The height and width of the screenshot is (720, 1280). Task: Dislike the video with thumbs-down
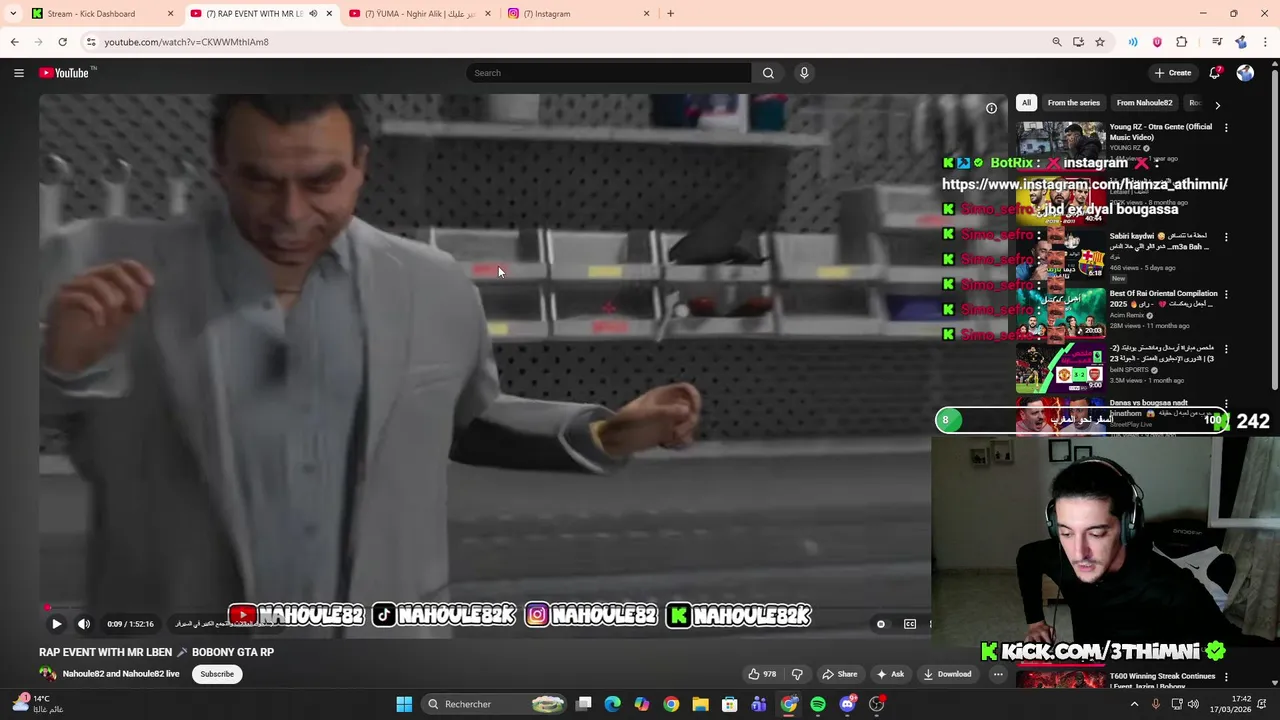[x=797, y=674]
